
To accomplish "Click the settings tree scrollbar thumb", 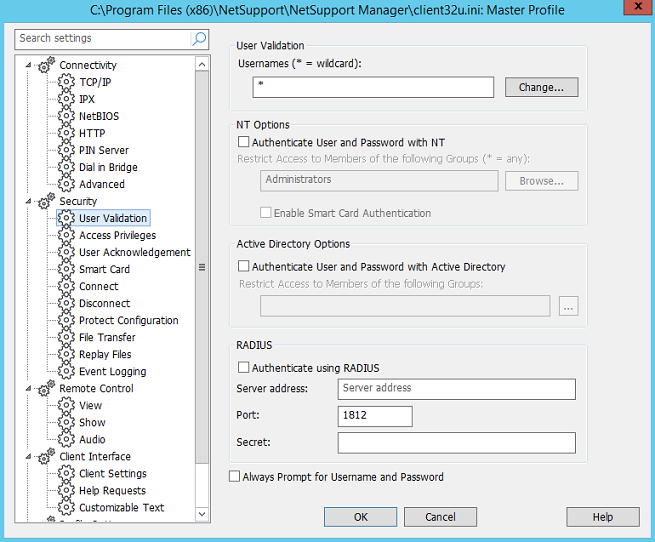I will pyautogui.click(x=202, y=267).
